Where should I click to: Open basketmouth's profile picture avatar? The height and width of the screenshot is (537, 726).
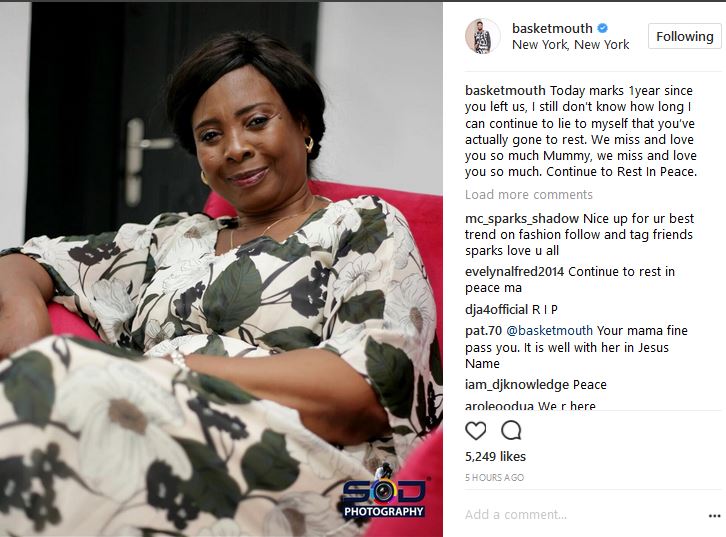(x=483, y=37)
